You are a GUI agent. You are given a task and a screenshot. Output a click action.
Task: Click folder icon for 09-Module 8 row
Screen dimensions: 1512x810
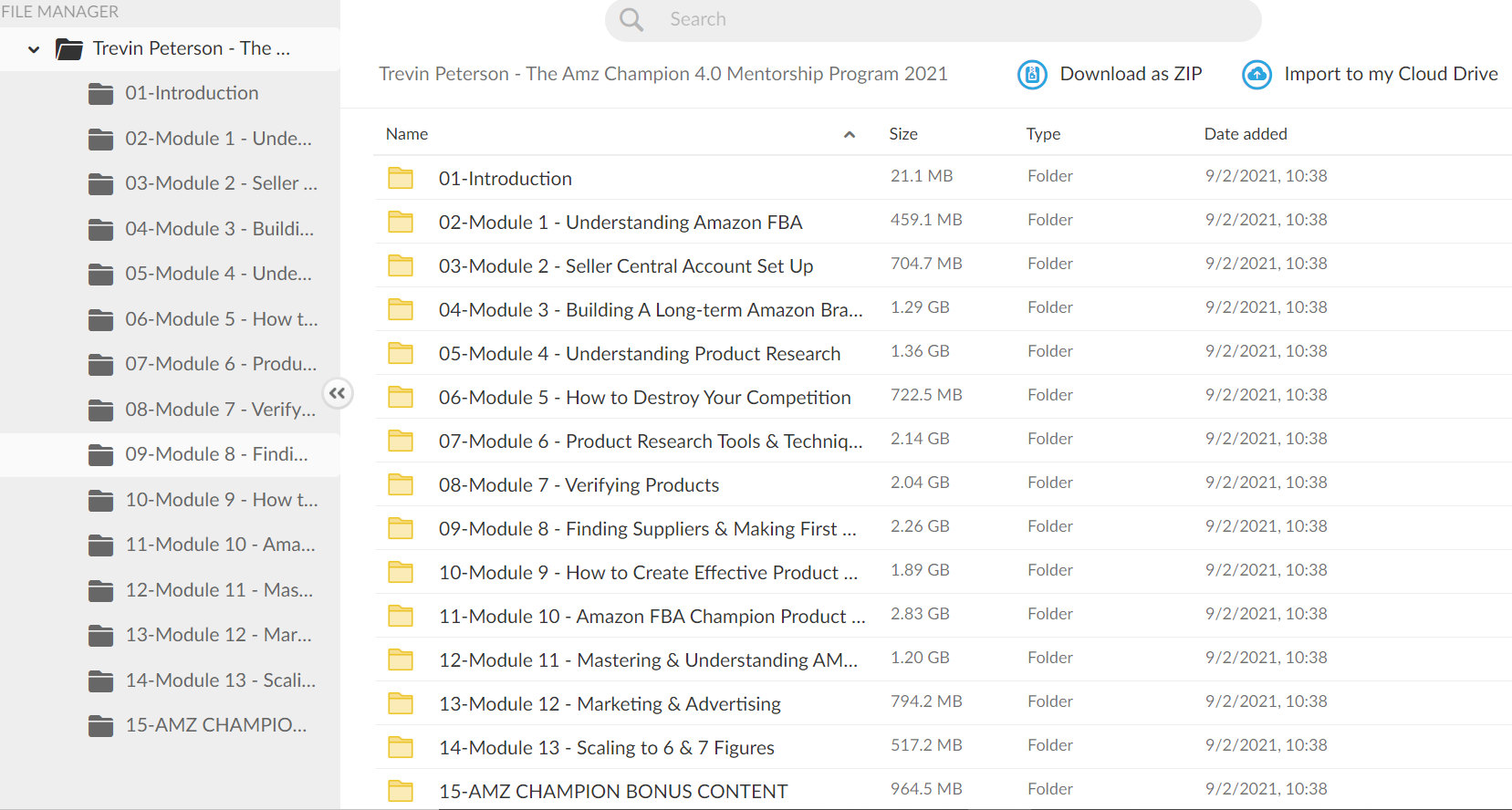tap(401, 528)
